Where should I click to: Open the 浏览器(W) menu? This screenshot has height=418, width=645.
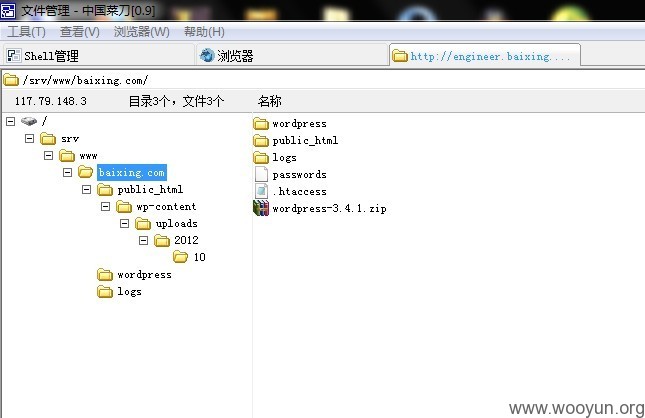click(x=142, y=32)
